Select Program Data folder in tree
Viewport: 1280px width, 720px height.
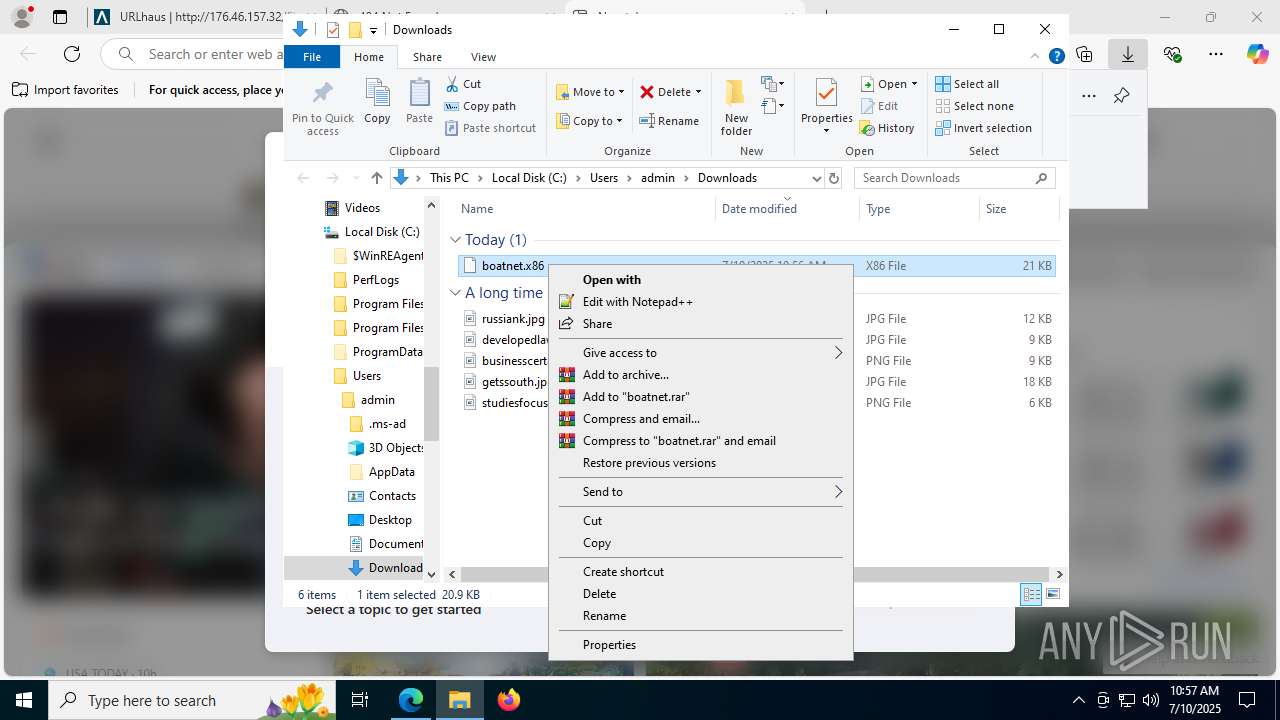pyautogui.click(x=387, y=352)
